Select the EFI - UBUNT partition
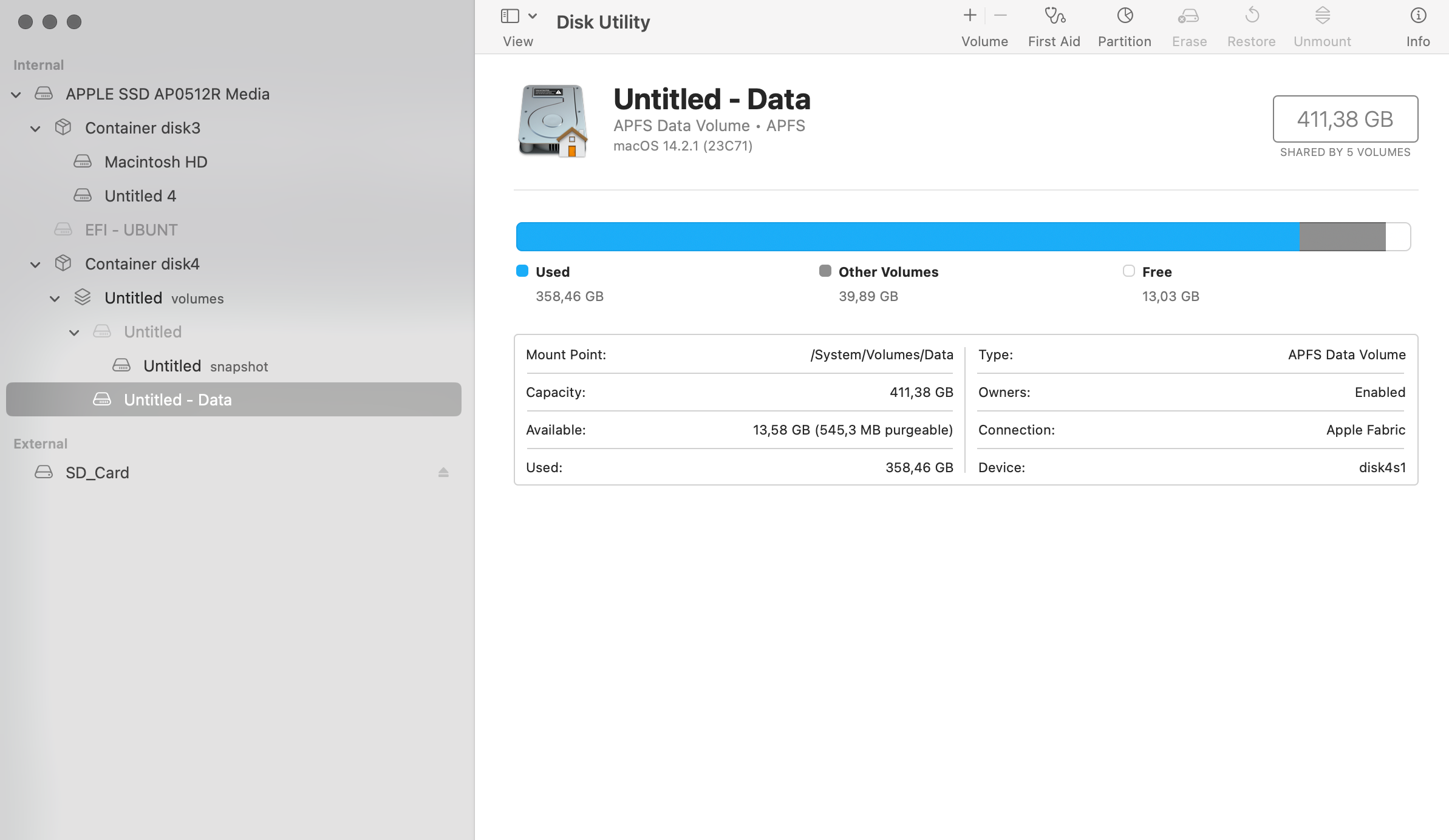 (131, 230)
